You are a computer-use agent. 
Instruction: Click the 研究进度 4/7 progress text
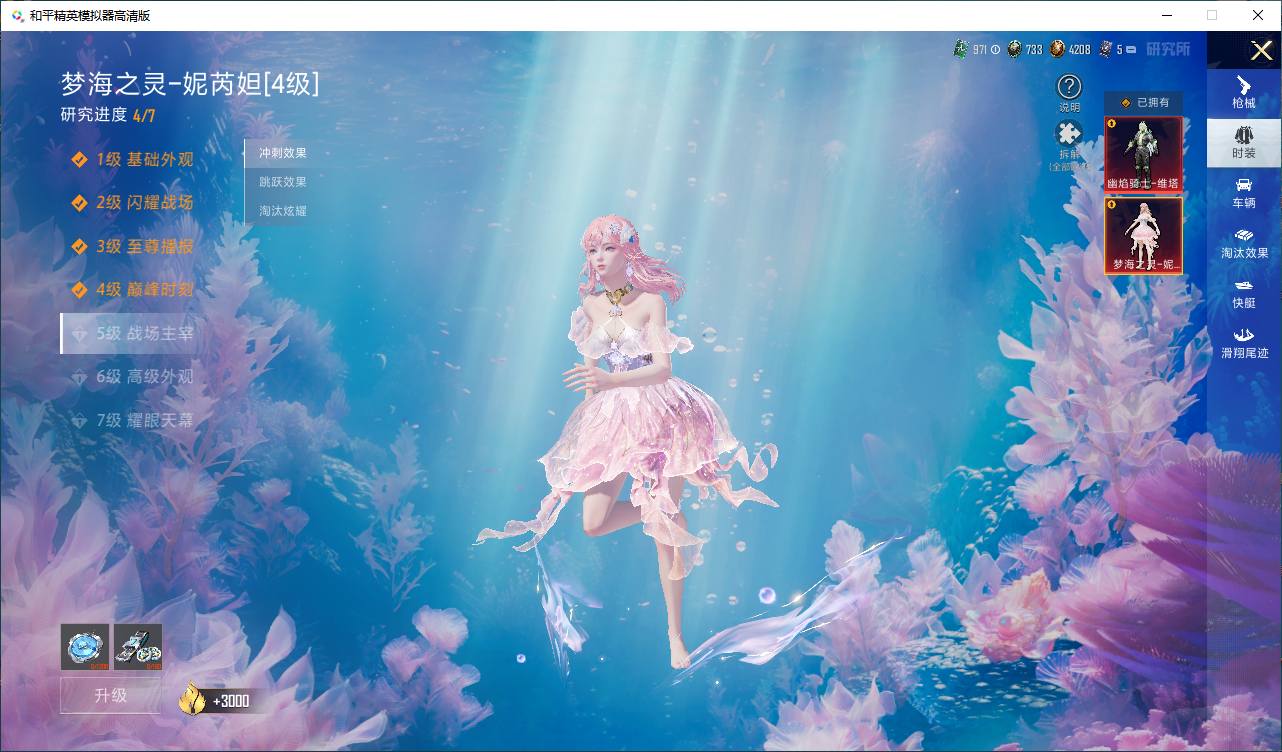108,115
